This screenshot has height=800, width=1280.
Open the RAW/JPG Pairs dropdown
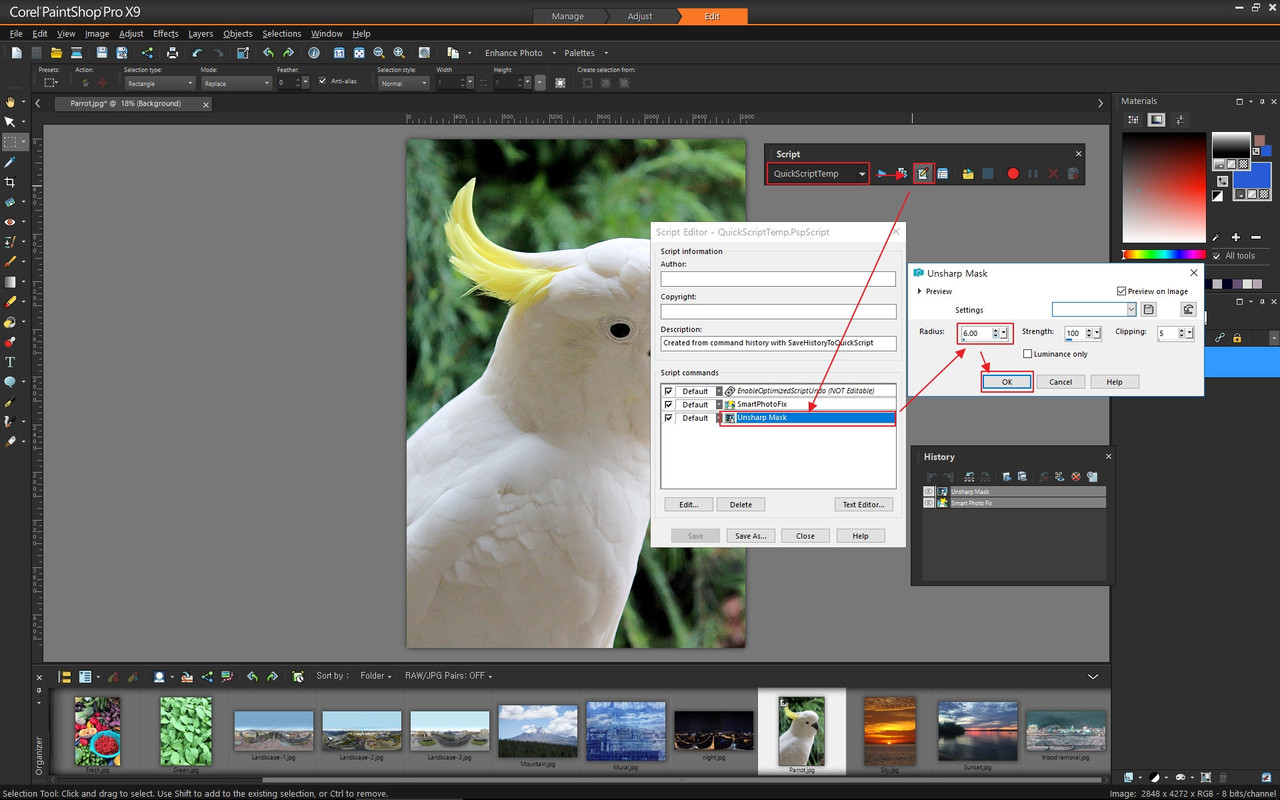pos(448,676)
